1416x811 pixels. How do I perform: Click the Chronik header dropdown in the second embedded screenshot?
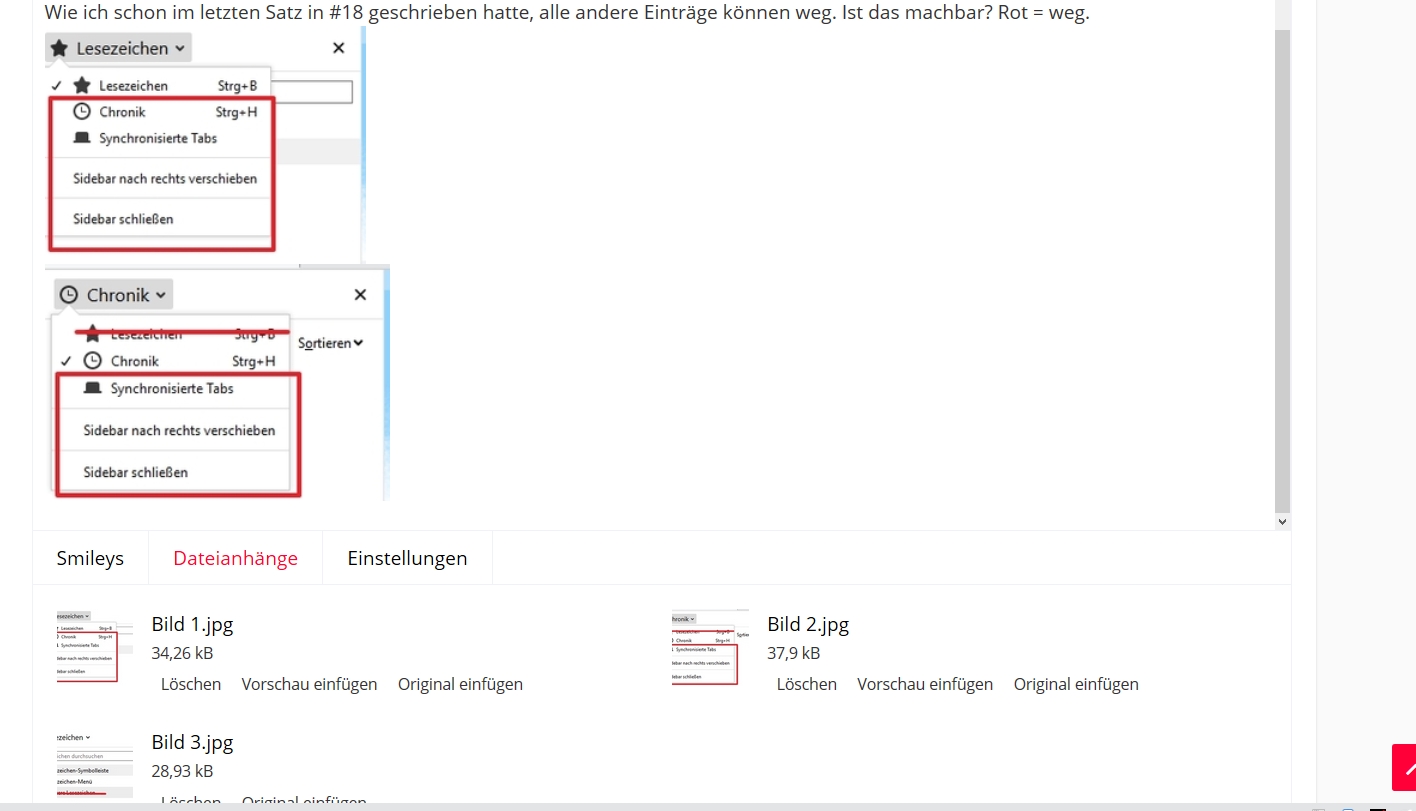(114, 295)
